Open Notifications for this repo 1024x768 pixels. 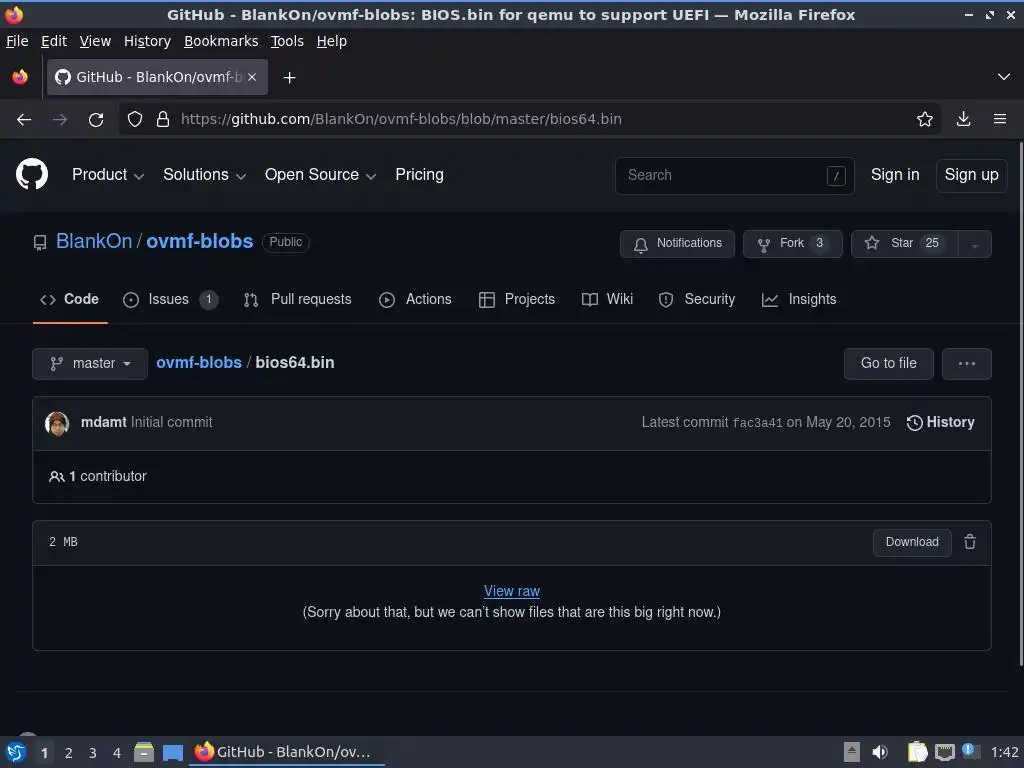point(677,244)
